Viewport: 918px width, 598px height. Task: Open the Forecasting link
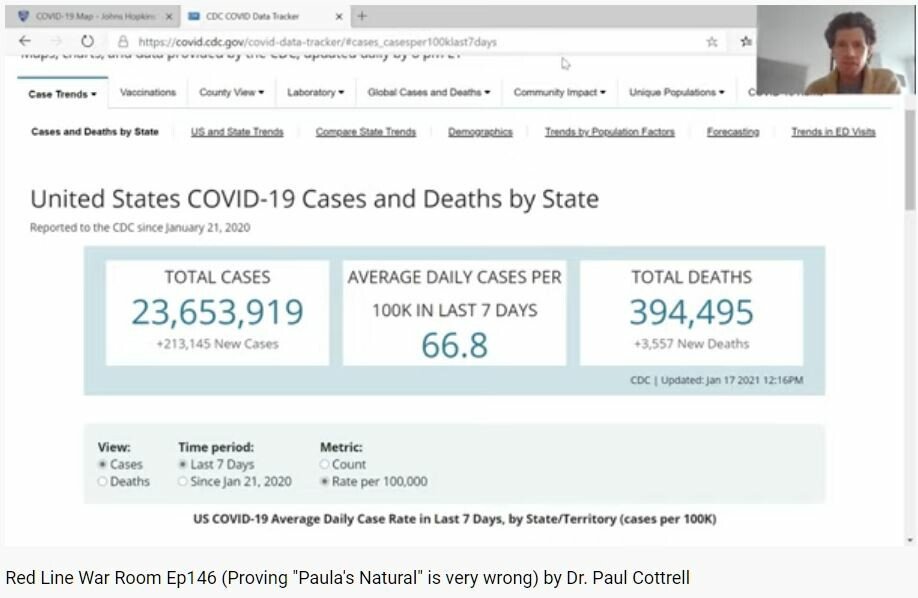[x=733, y=132]
